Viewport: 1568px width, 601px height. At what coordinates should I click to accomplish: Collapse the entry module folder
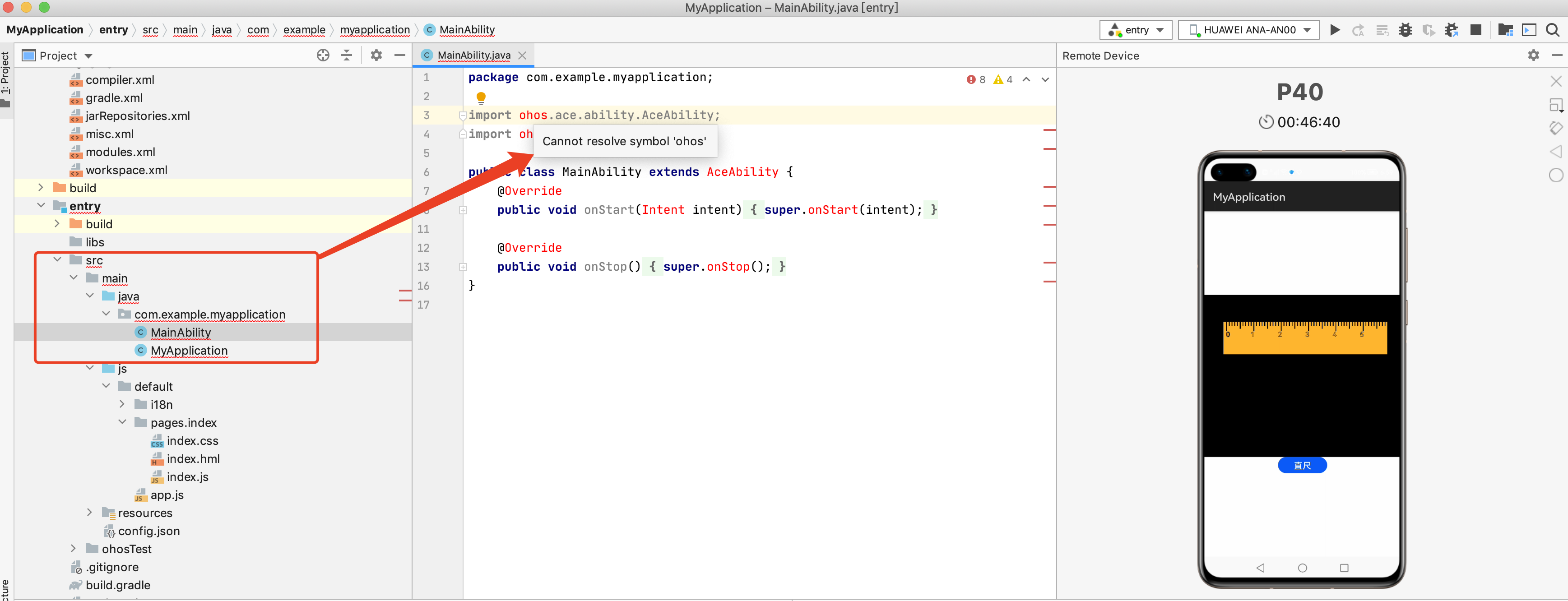pyautogui.click(x=42, y=206)
